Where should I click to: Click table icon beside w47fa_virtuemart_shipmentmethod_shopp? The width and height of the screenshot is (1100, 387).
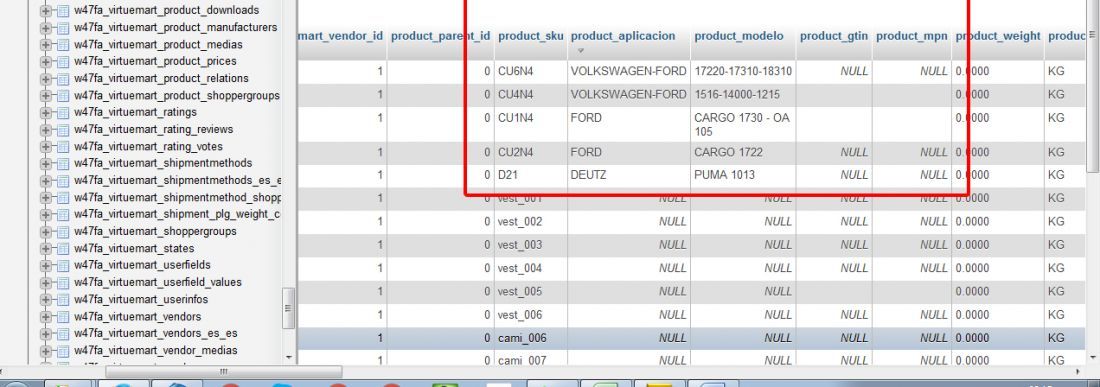coord(62,198)
